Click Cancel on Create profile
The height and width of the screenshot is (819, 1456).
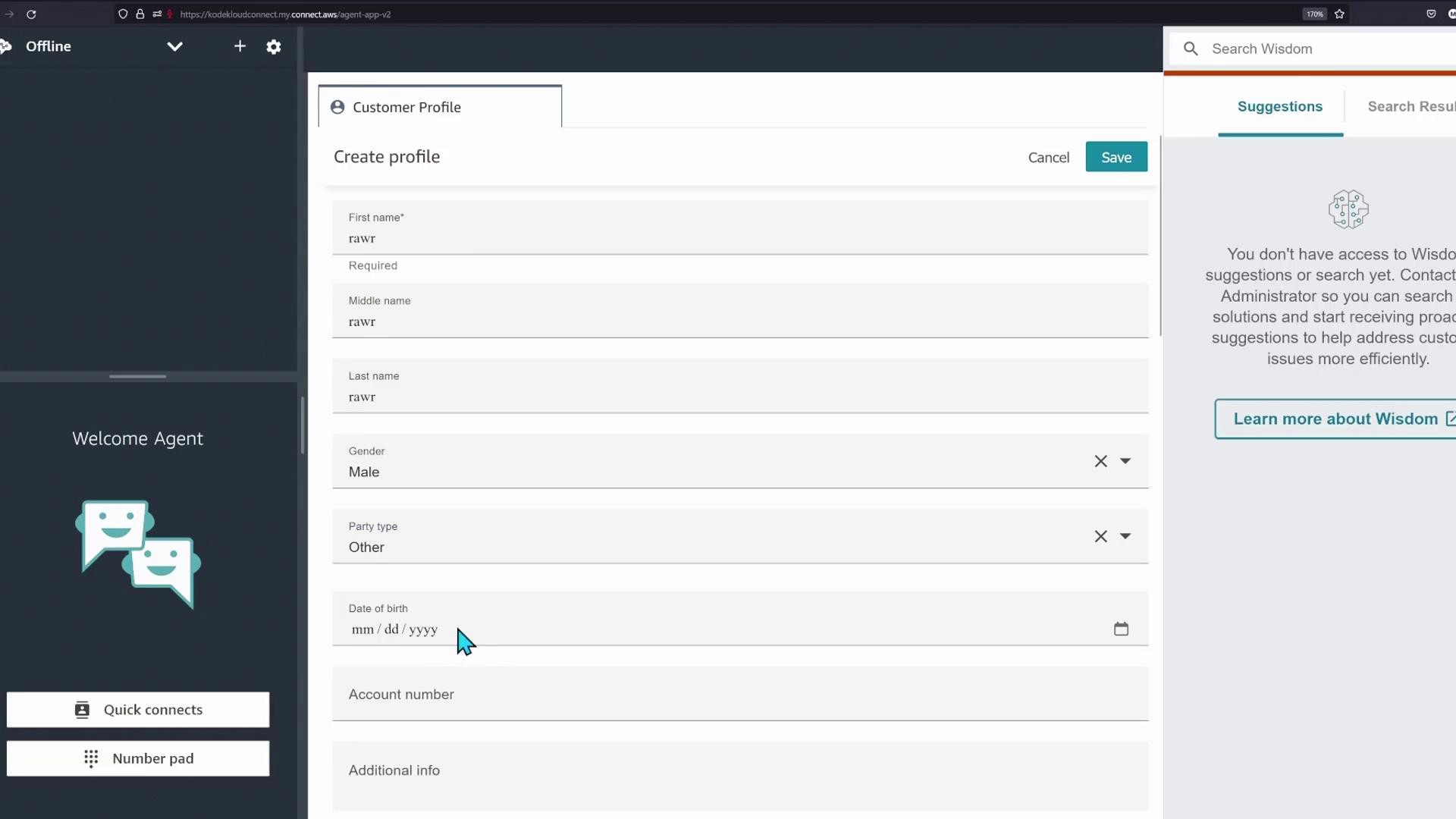point(1048,158)
